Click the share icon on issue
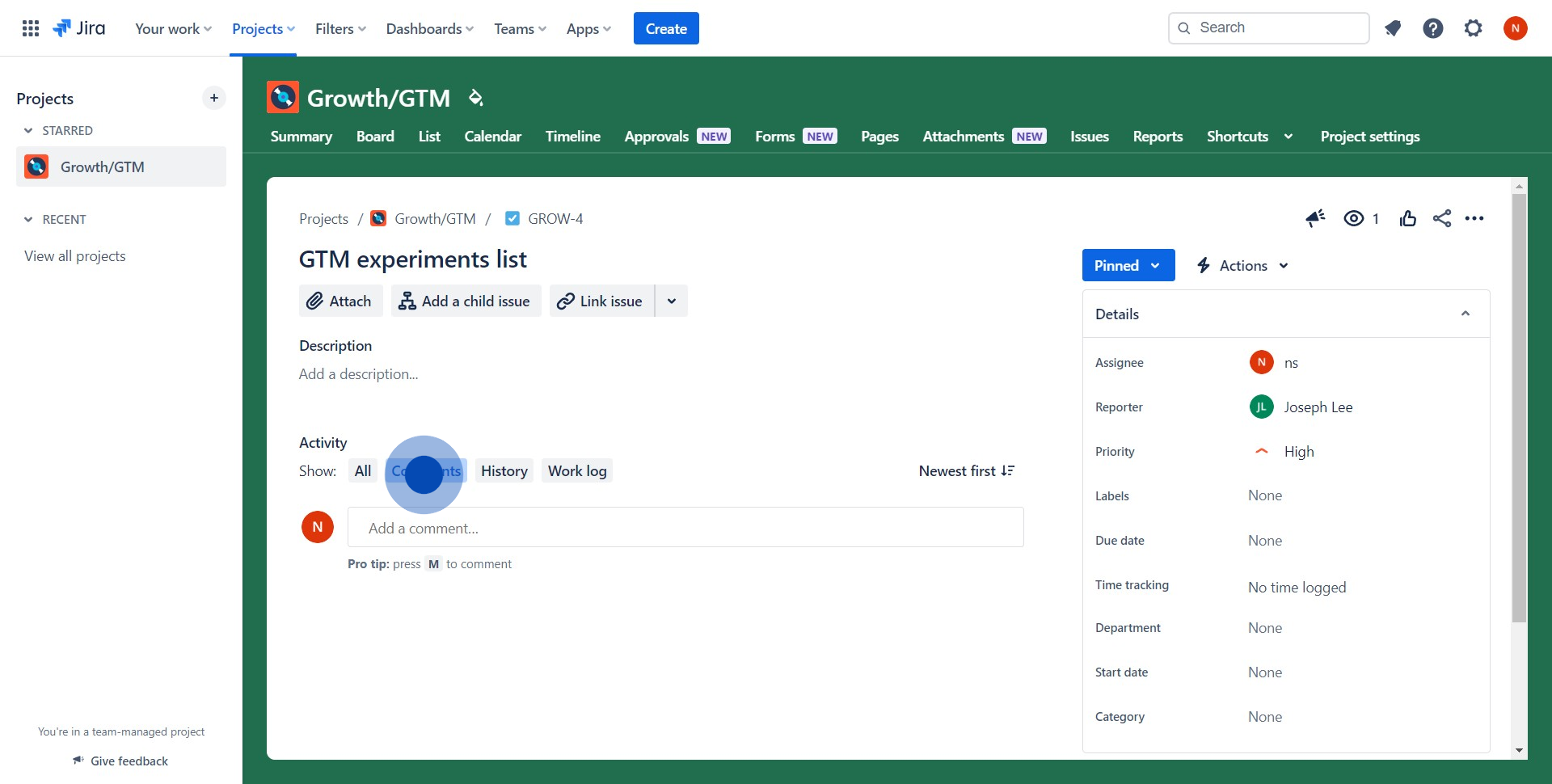Screen dimensions: 1552x784 pyautogui.click(x=1442, y=218)
